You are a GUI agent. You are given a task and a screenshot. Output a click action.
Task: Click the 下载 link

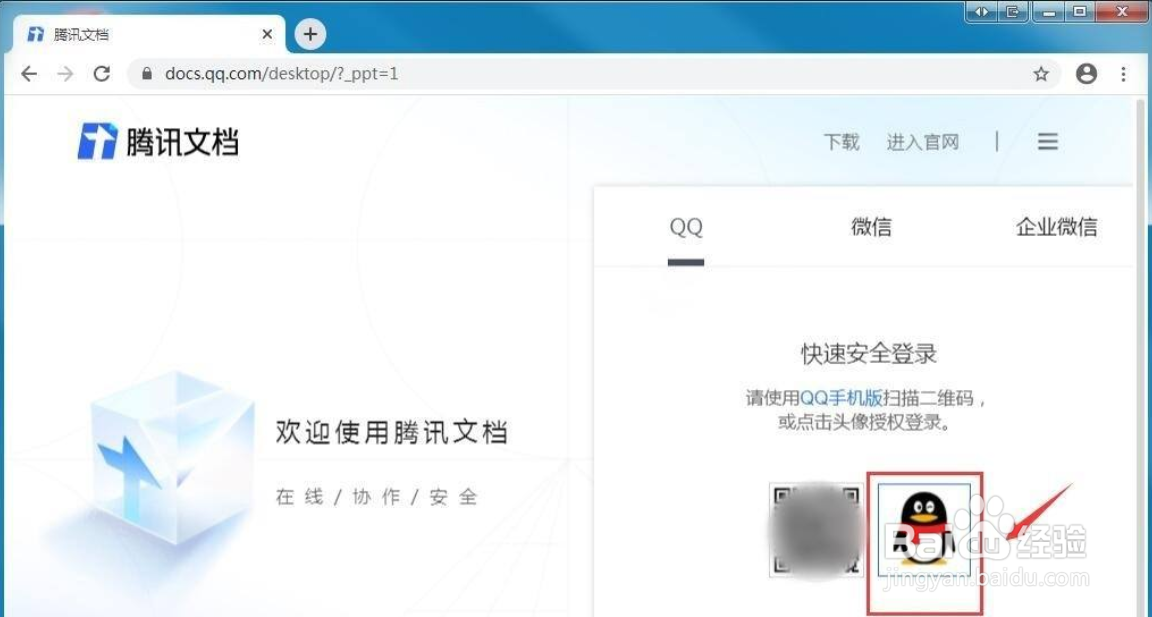click(841, 142)
